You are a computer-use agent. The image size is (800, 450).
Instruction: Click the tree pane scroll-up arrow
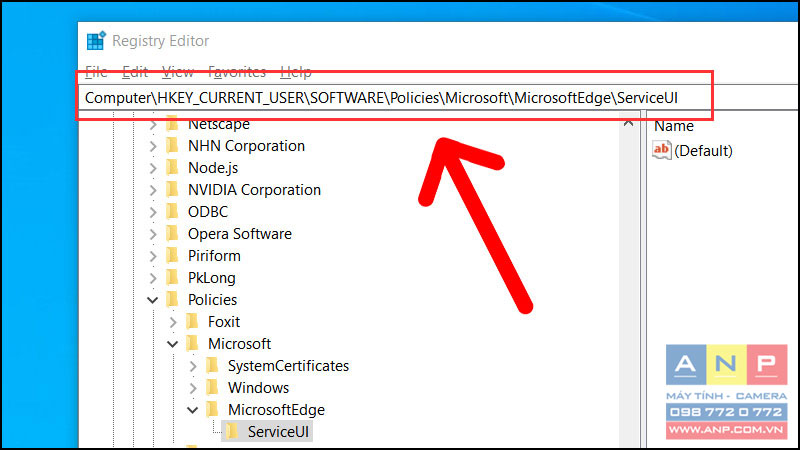(x=629, y=123)
